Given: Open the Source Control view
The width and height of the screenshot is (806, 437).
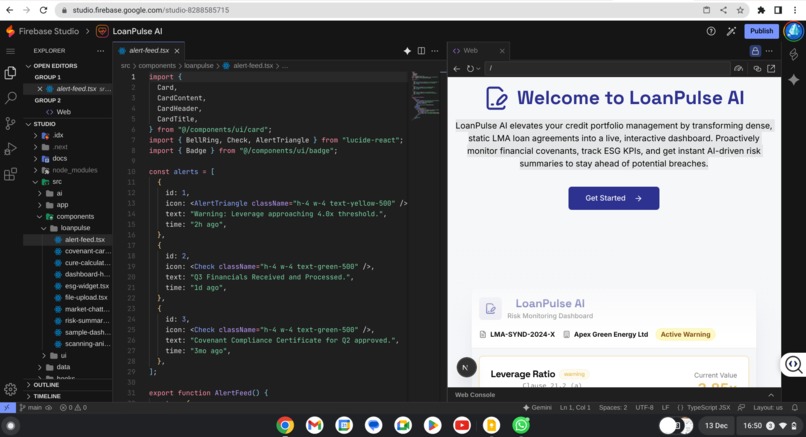Looking at the screenshot, I should click(10, 123).
